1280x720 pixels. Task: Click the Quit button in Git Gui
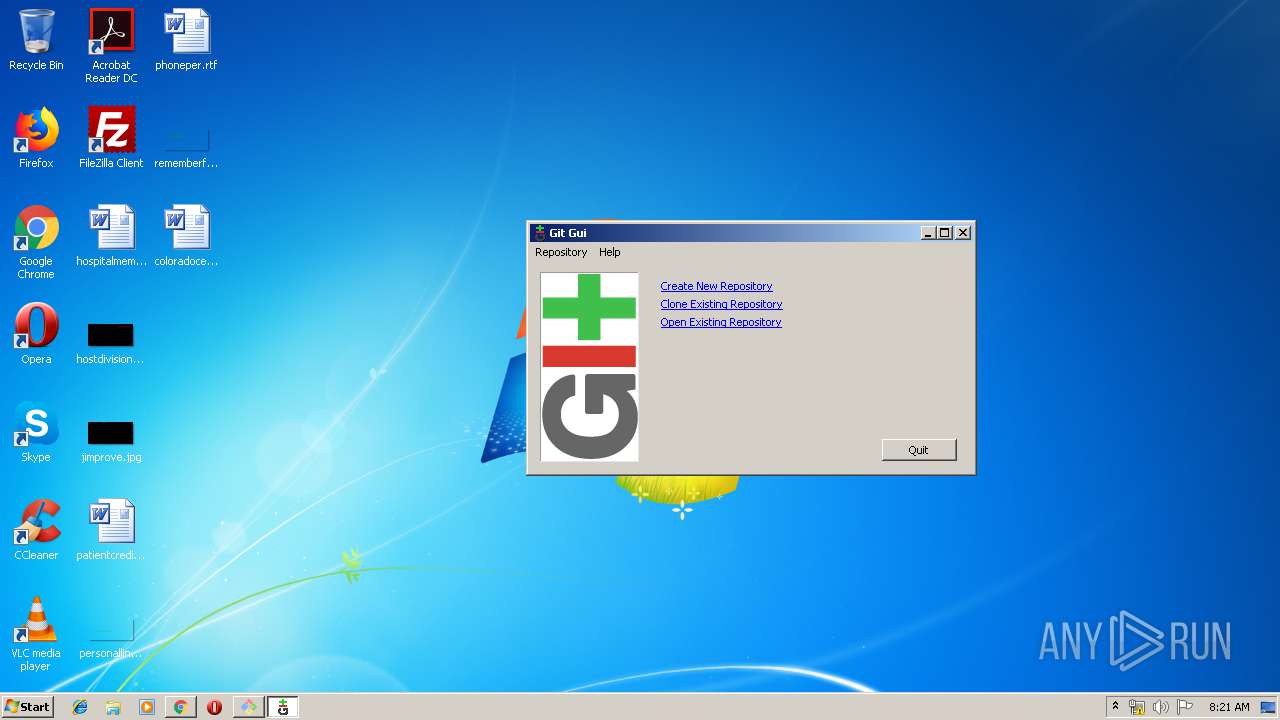pyautogui.click(x=919, y=450)
